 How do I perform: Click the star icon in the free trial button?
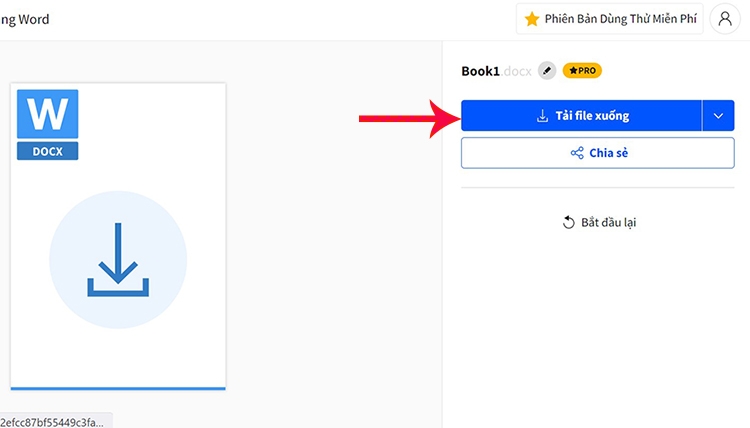(x=532, y=19)
